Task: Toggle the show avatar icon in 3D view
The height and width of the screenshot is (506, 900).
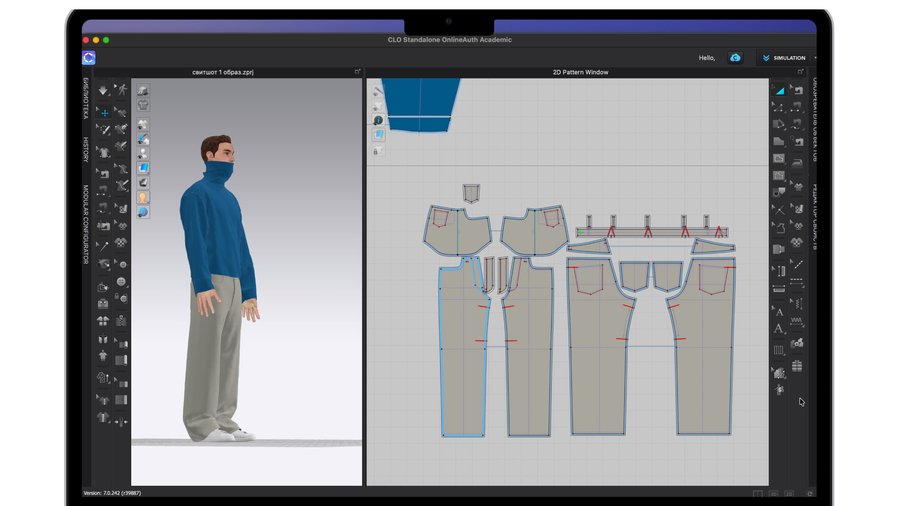Action: click(143, 196)
